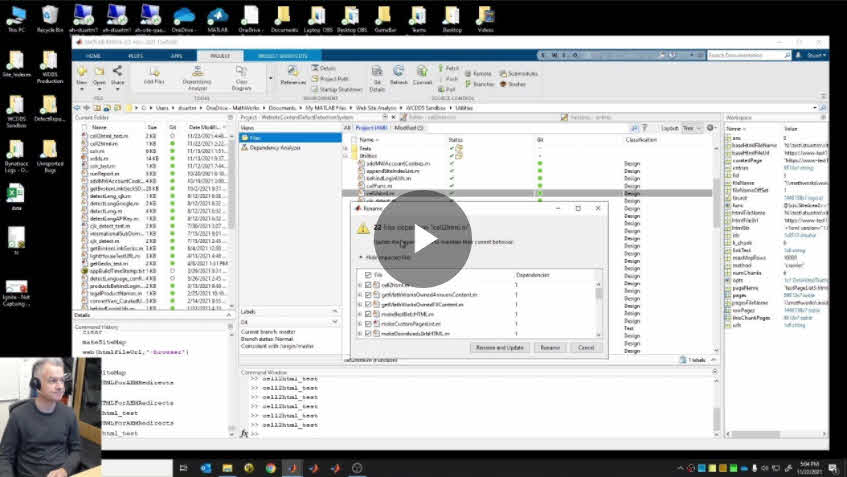Switch to the HOME tab
The width and height of the screenshot is (847, 477).
click(x=93, y=56)
